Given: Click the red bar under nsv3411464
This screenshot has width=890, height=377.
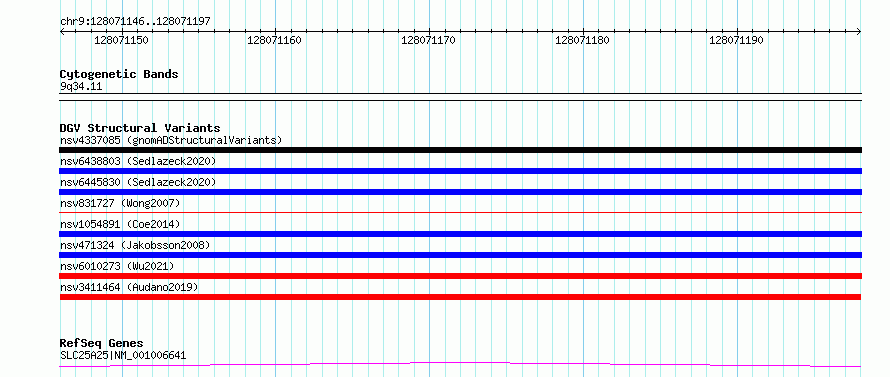Looking at the screenshot, I should click(x=460, y=297).
